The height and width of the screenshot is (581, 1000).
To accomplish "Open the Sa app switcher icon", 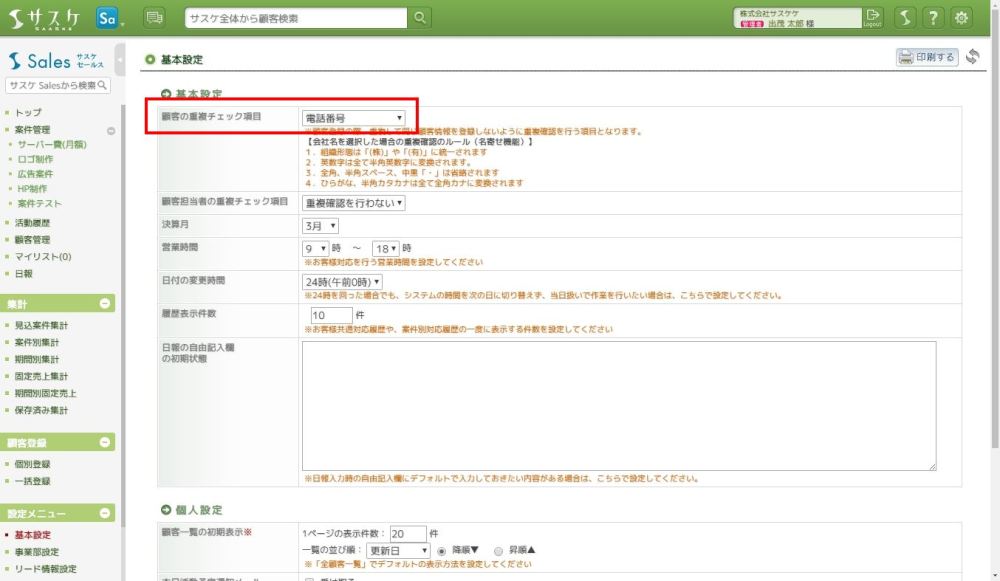I will tap(109, 17).
